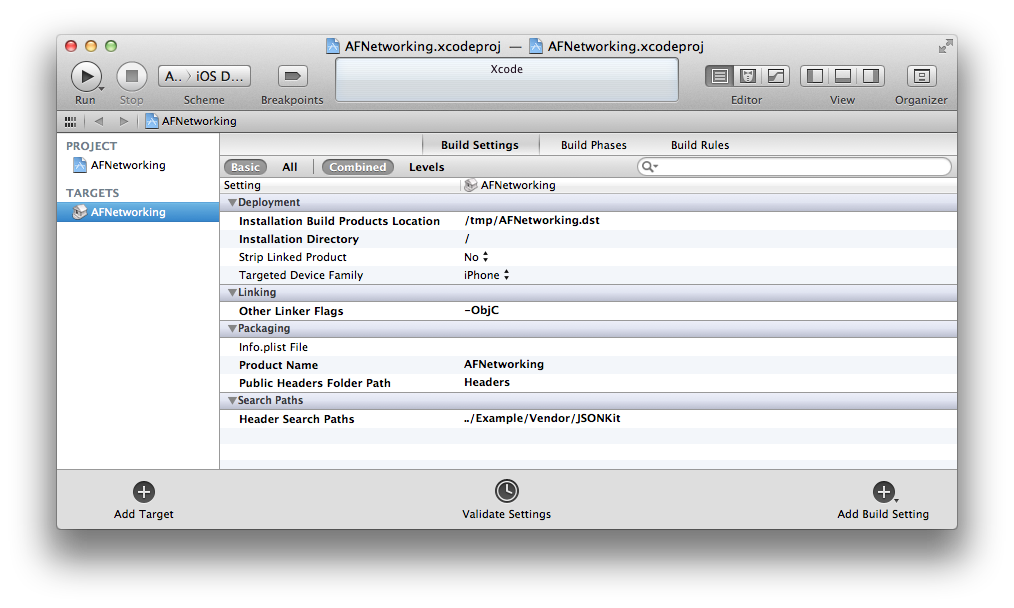
Task: Click the search magnifier icon
Action: [649, 167]
